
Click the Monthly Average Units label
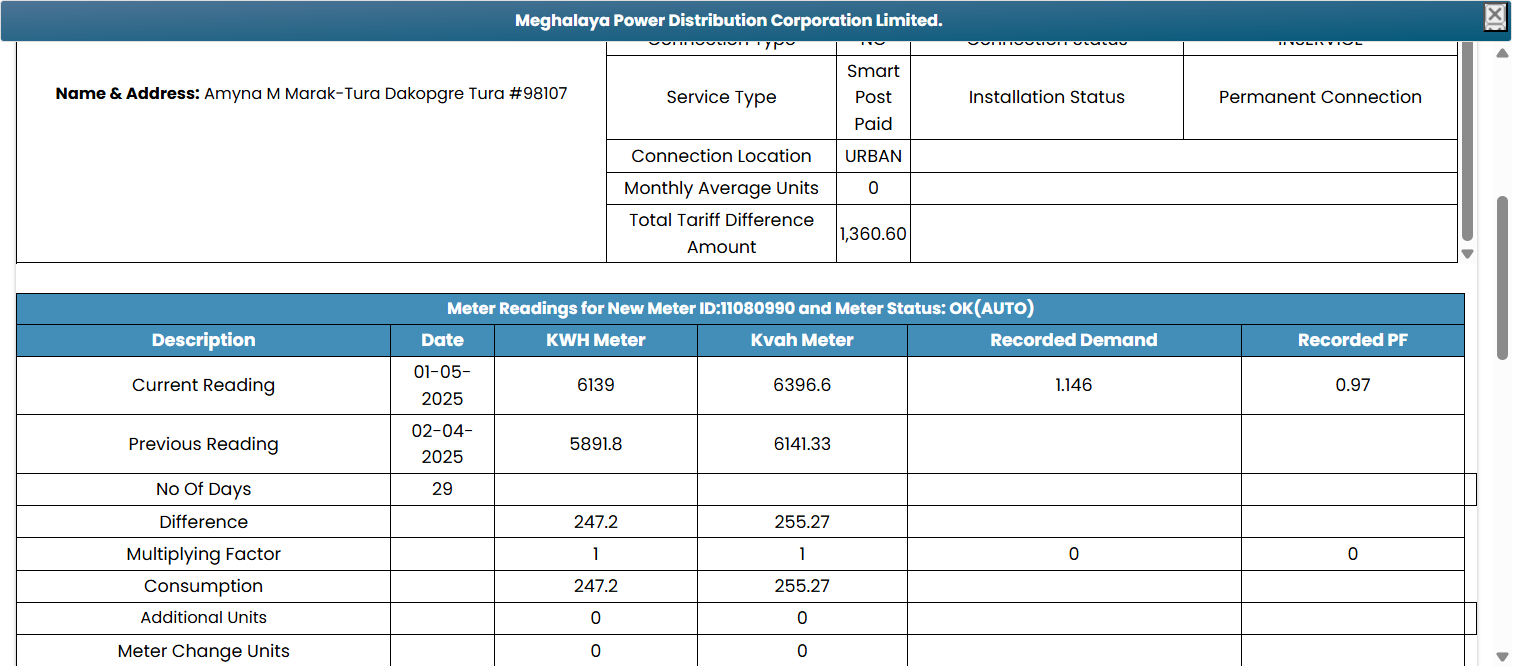click(721, 188)
